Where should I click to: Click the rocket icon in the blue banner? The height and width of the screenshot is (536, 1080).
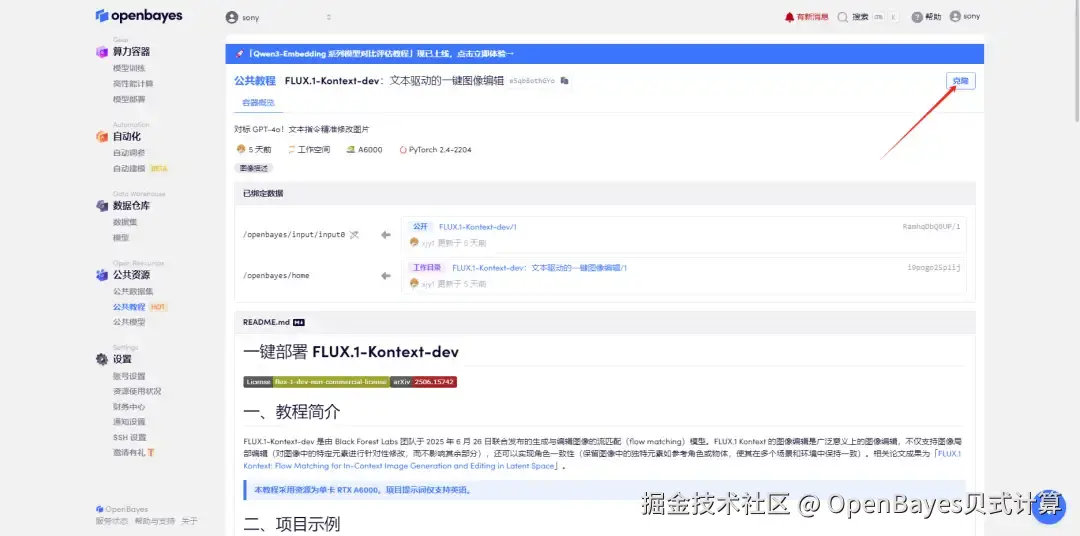[239, 54]
